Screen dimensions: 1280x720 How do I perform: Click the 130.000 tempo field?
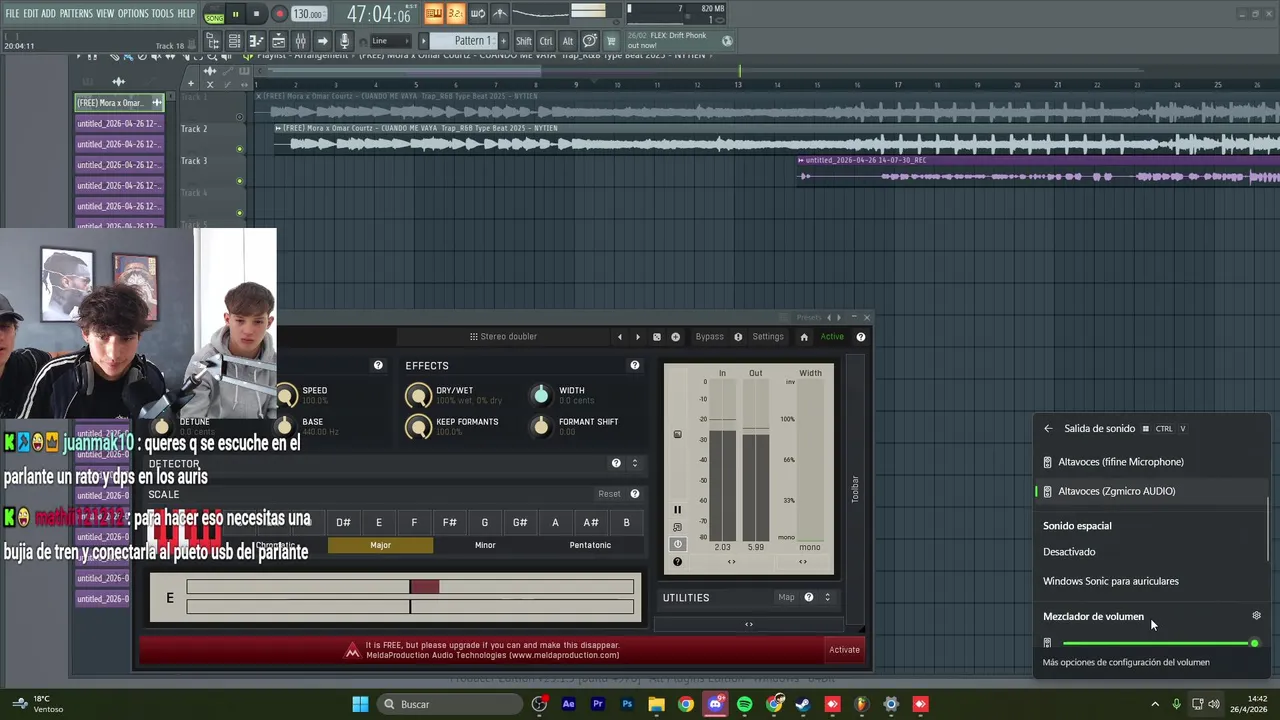(308, 14)
